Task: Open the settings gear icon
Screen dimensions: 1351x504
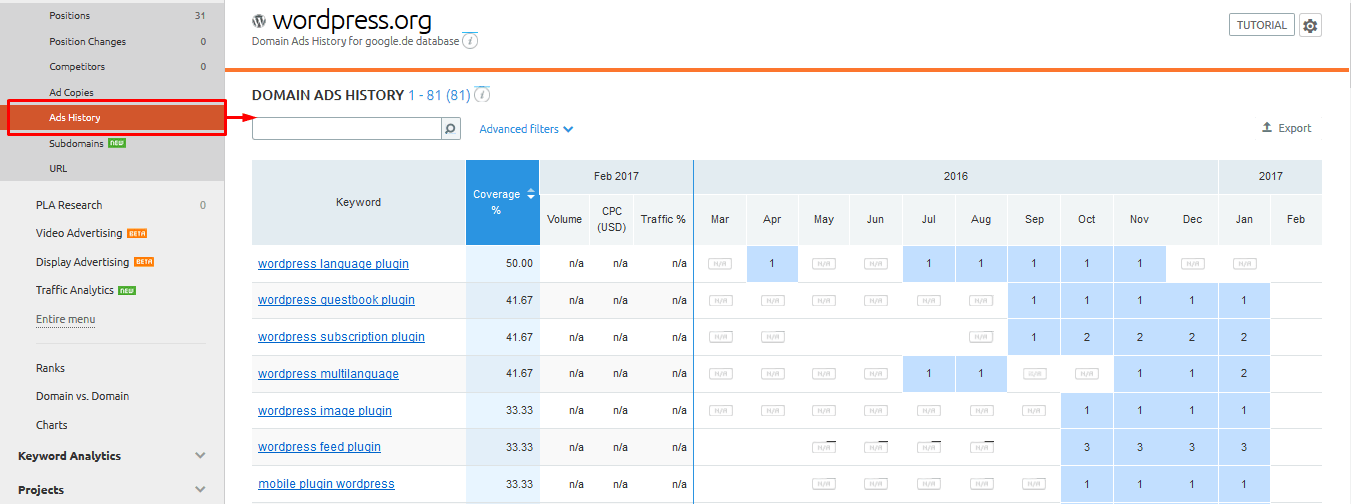Action: 1310,25
